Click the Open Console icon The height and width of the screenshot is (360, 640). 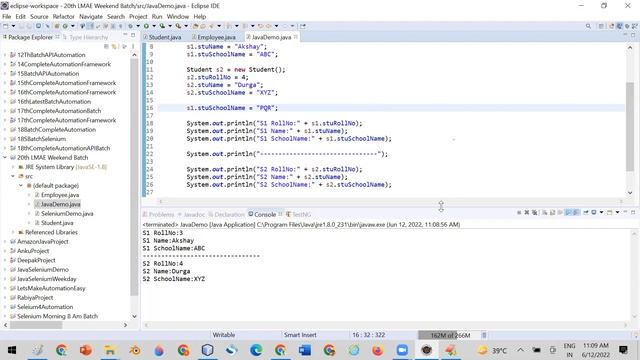point(609,212)
